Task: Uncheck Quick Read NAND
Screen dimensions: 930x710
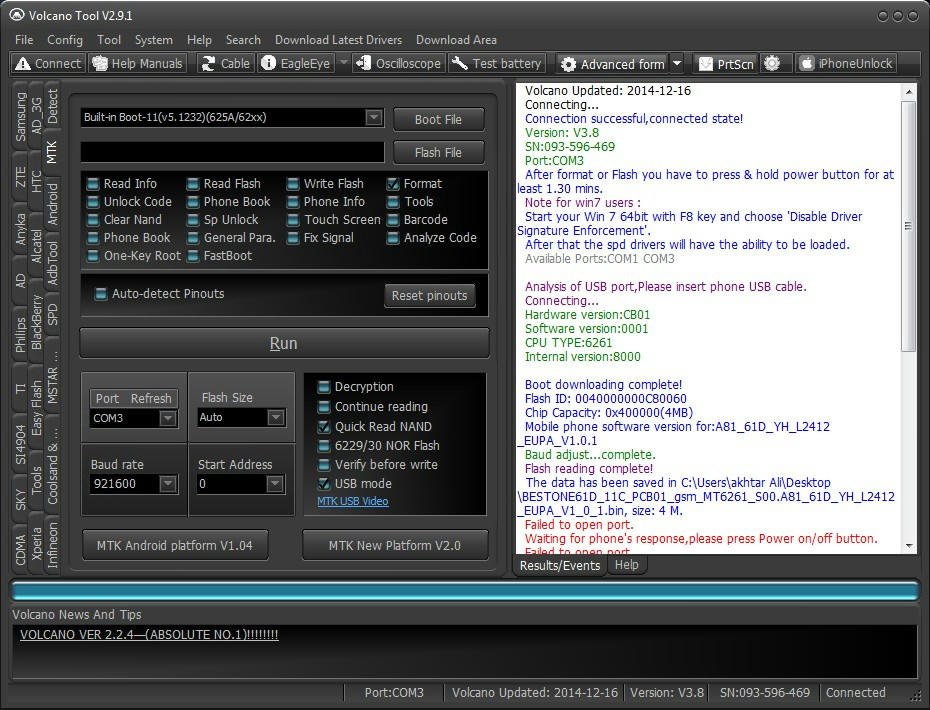Action: 324,426
